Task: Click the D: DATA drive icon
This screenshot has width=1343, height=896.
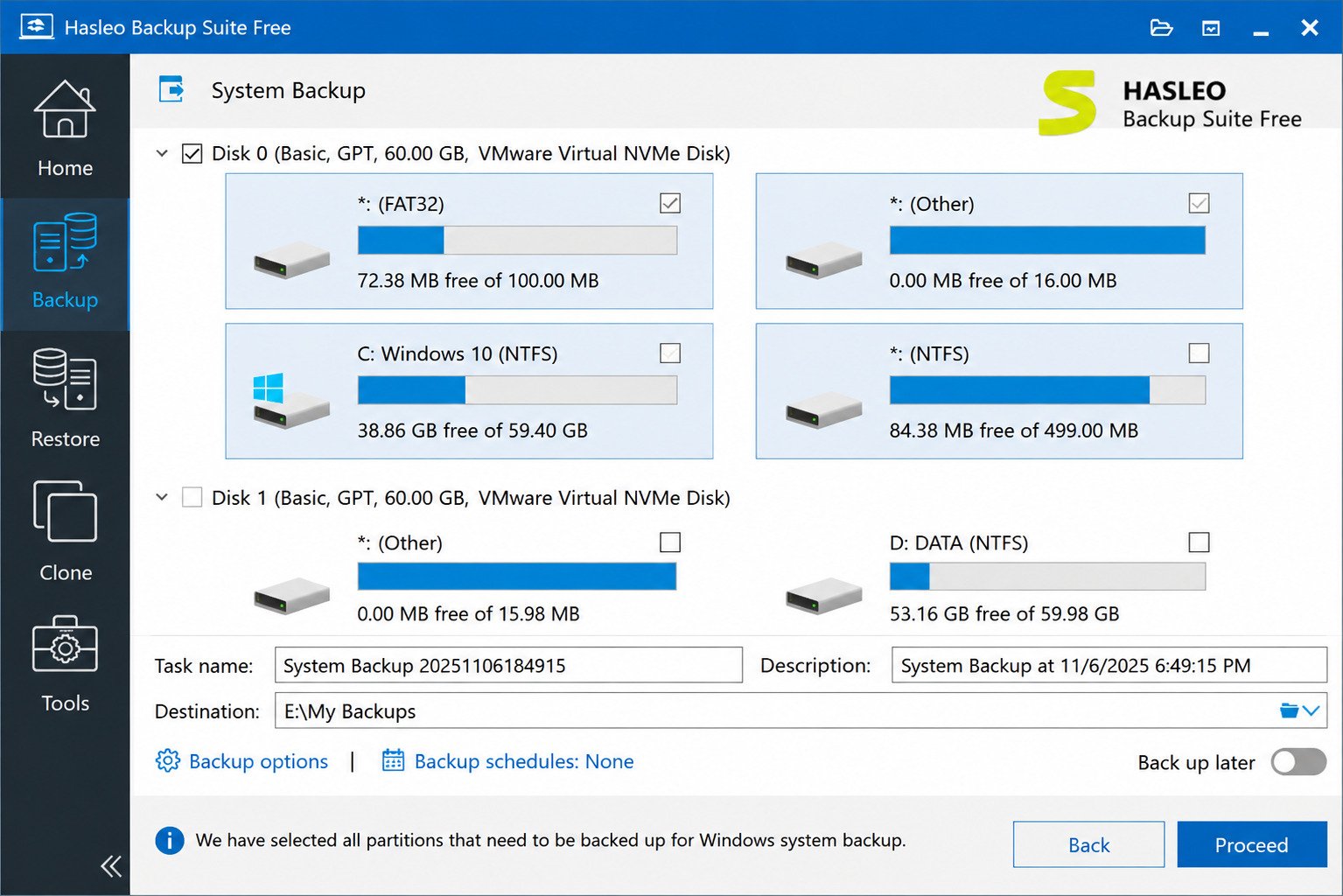Action: [x=823, y=595]
